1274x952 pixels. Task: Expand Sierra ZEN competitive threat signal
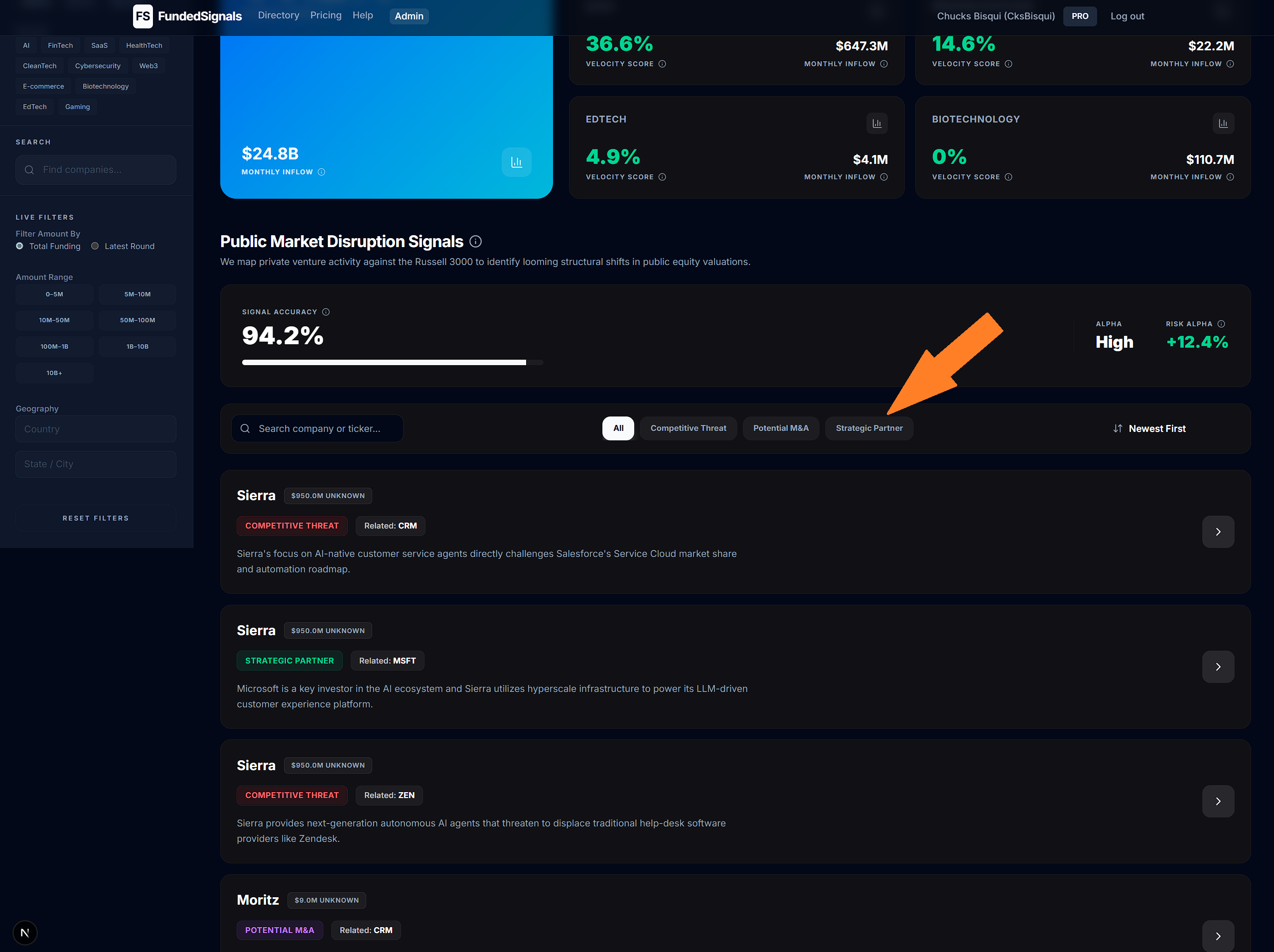(1218, 801)
